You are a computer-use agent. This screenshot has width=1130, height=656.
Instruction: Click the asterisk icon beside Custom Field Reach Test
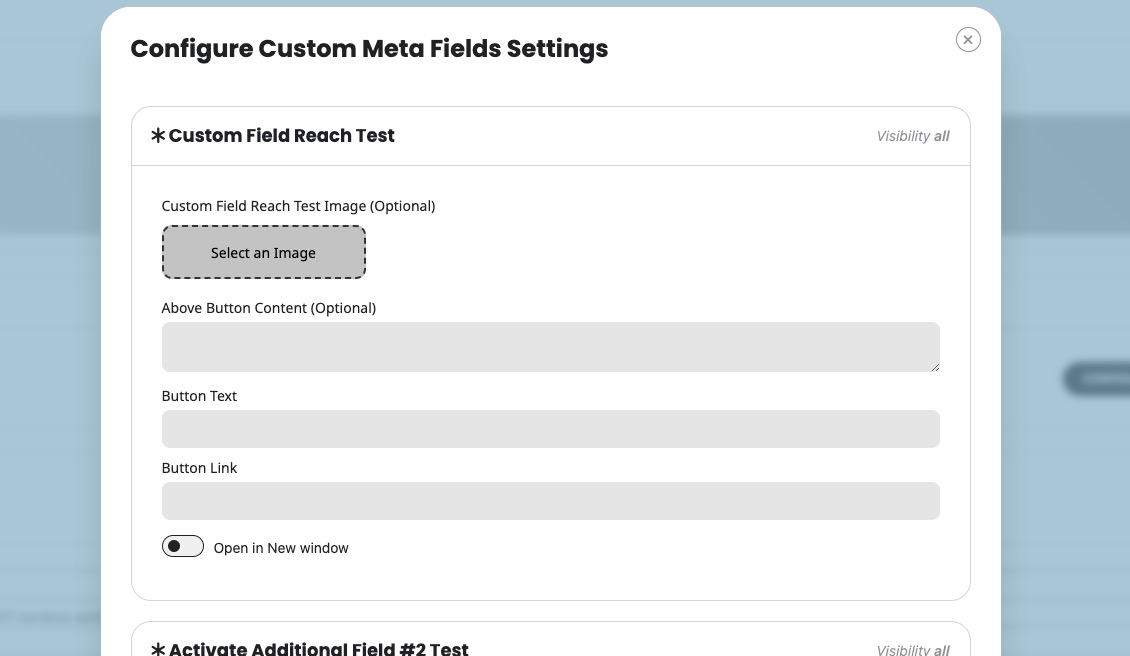tap(158, 136)
